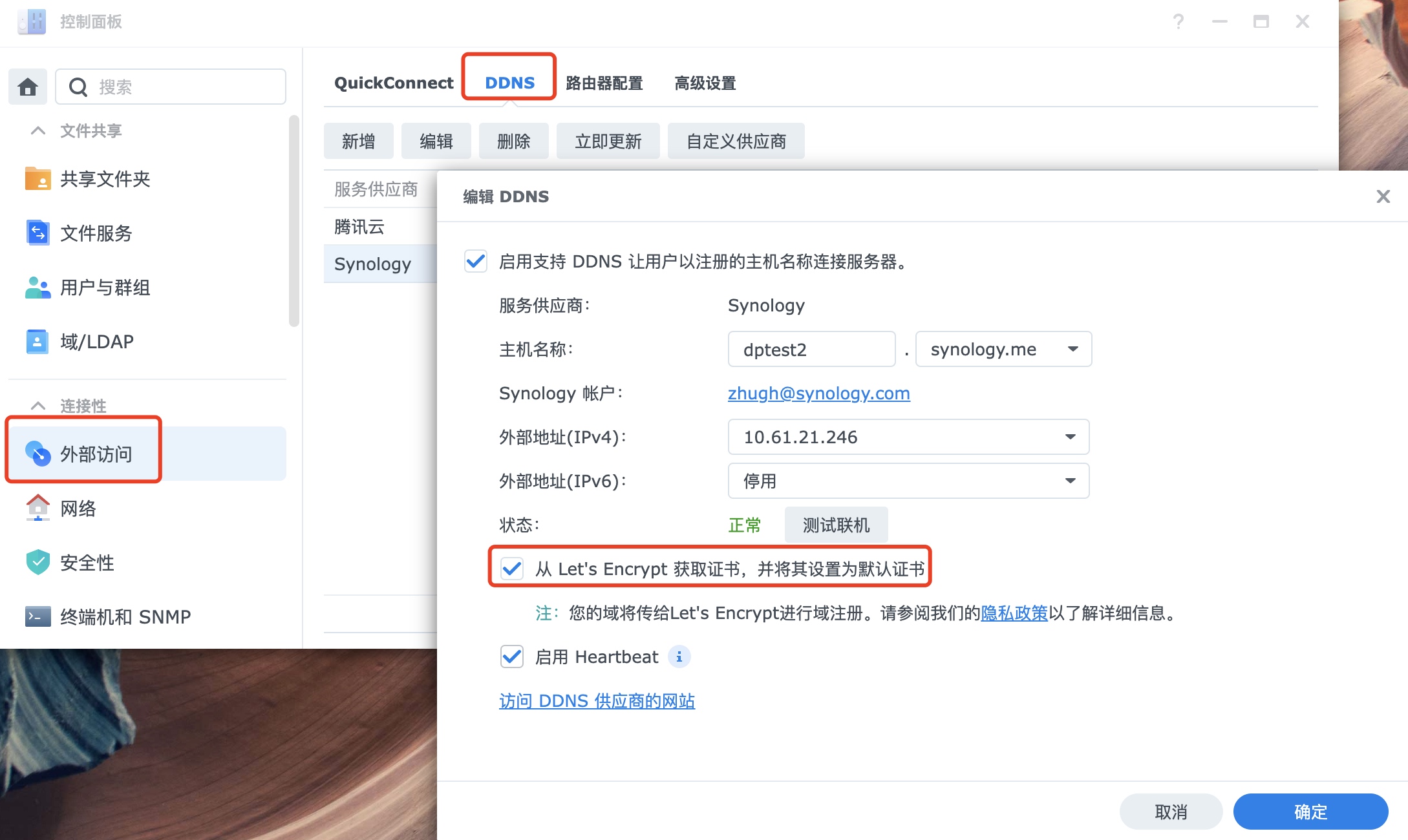Screen dimensions: 1408x840
Task: Open the 路由器配置 tab
Action: pos(603,83)
